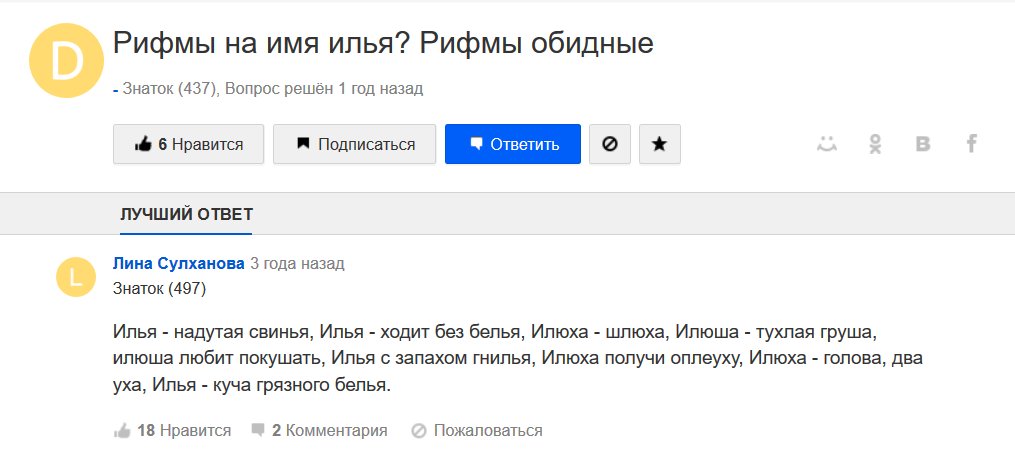Click the yellow L answerer avatar
Image resolution: width=1015 pixels, height=468 pixels.
[x=76, y=277]
